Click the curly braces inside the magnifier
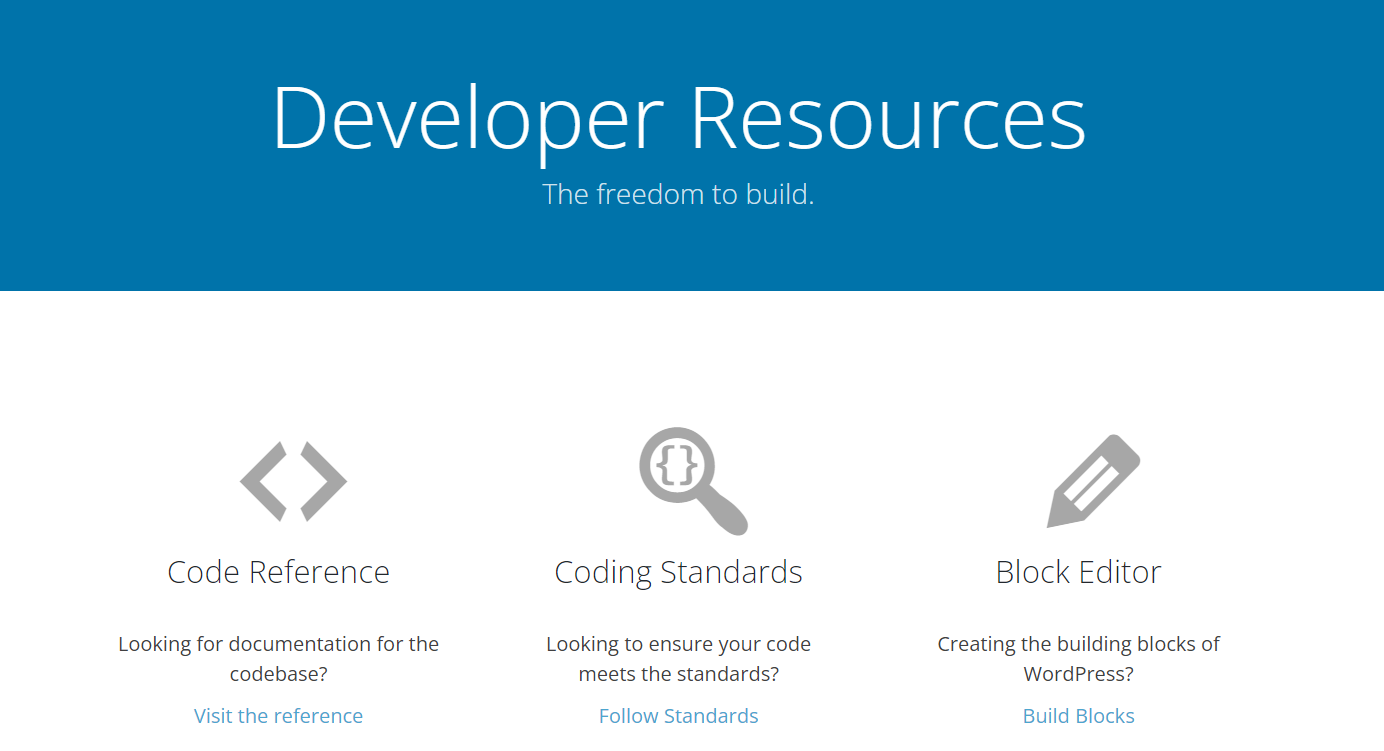The height and width of the screenshot is (751, 1384). click(x=678, y=464)
